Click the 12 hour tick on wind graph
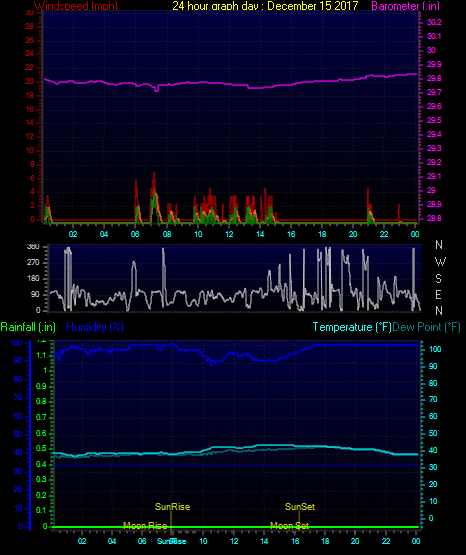 click(x=229, y=234)
